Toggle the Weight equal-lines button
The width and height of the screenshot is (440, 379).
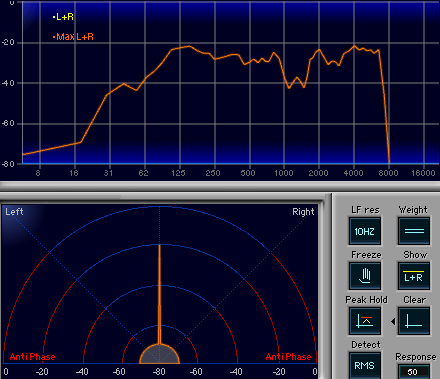[x=414, y=231]
